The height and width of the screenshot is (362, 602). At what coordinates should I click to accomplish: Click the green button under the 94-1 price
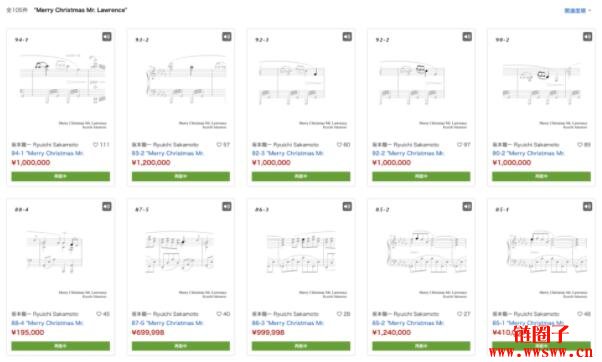[x=60, y=176]
